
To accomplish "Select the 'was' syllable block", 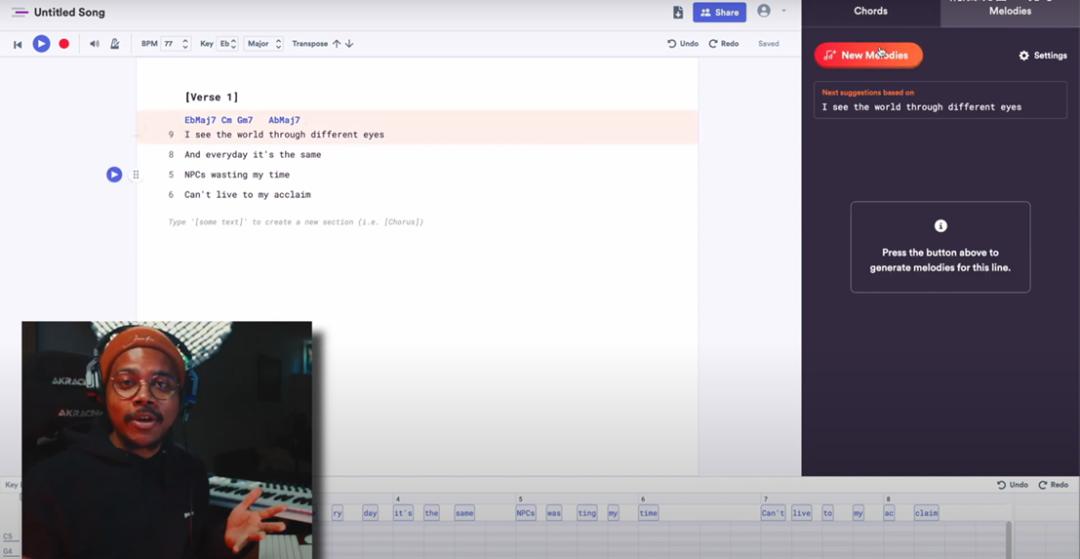I will click(x=554, y=513).
